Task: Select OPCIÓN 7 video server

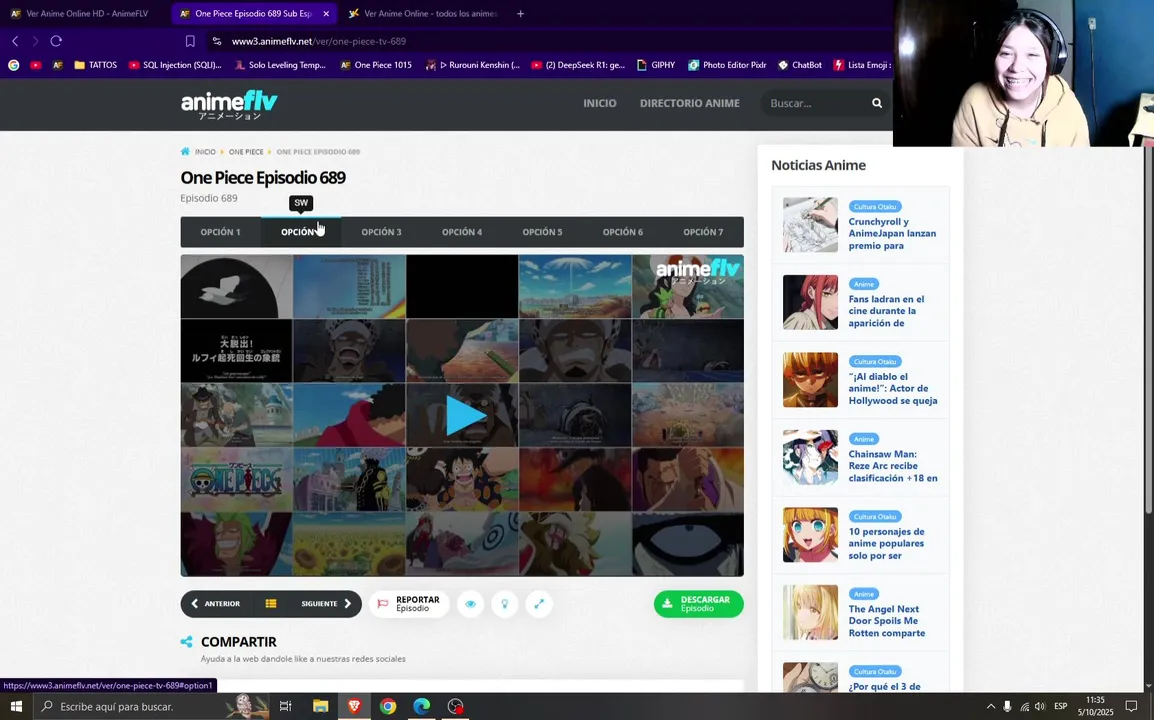Action: (x=703, y=232)
